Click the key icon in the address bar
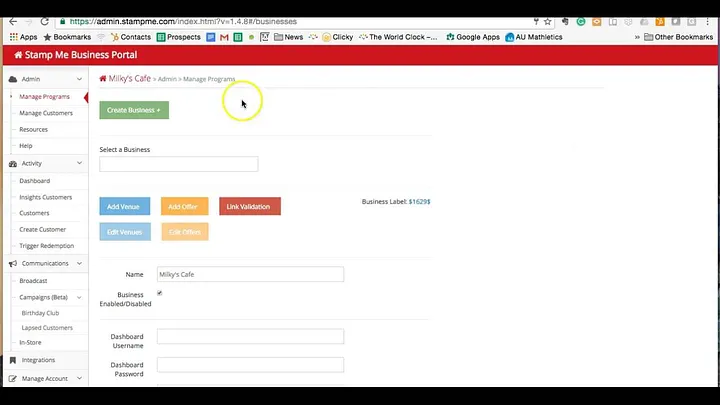The height and width of the screenshot is (405, 720). coord(536,22)
